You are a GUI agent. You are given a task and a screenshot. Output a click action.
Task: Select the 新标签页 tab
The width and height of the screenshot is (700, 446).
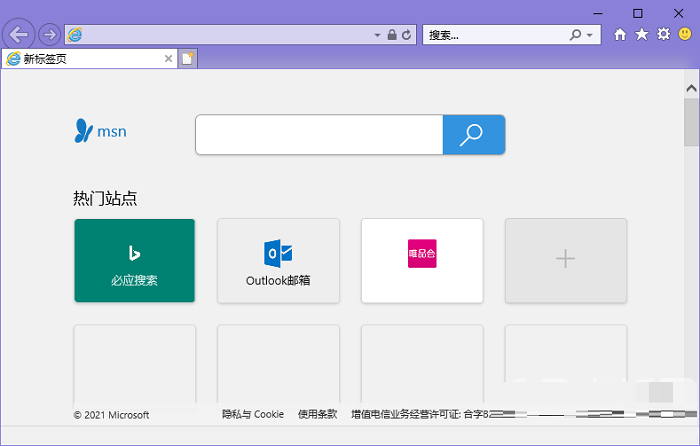[89, 58]
